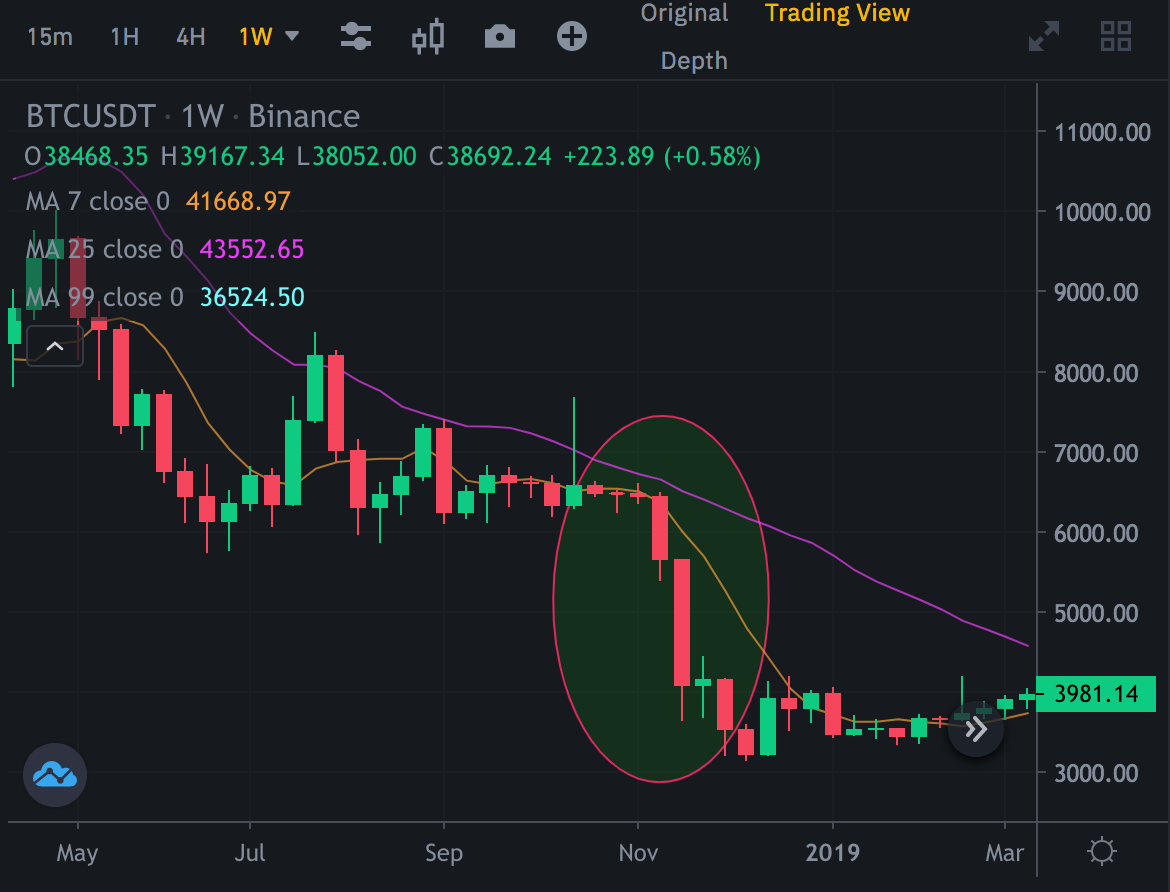The height and width of the screenshot is (892, 1170).
Task: Click the price change +223.89 (+0.58%)
Action: coord(662,157)
